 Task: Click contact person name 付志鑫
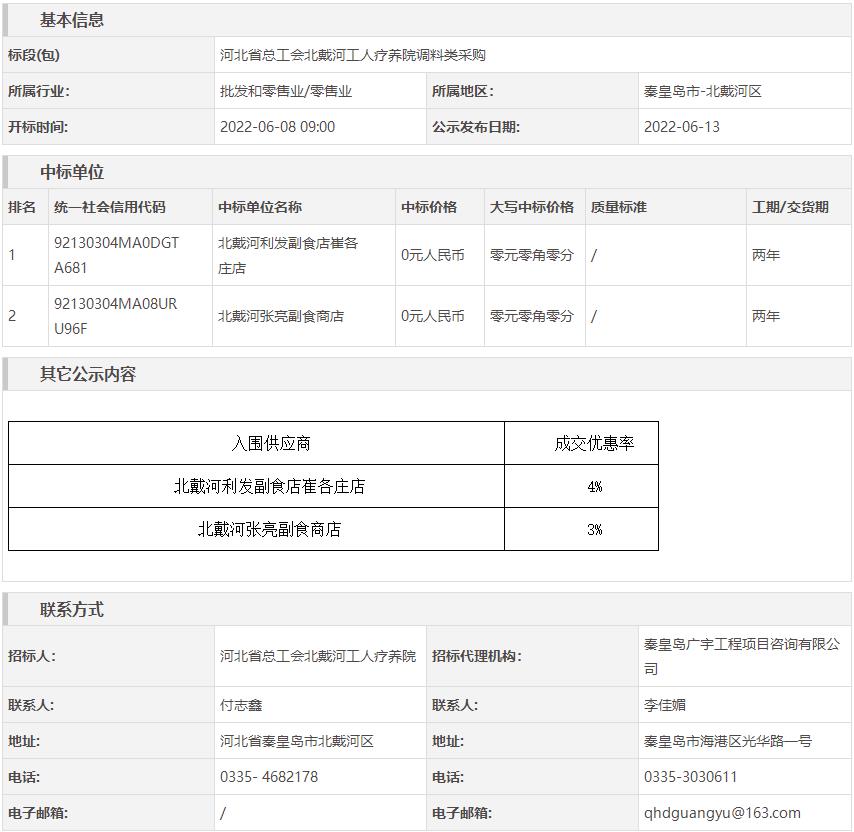(x=241, y=705)
